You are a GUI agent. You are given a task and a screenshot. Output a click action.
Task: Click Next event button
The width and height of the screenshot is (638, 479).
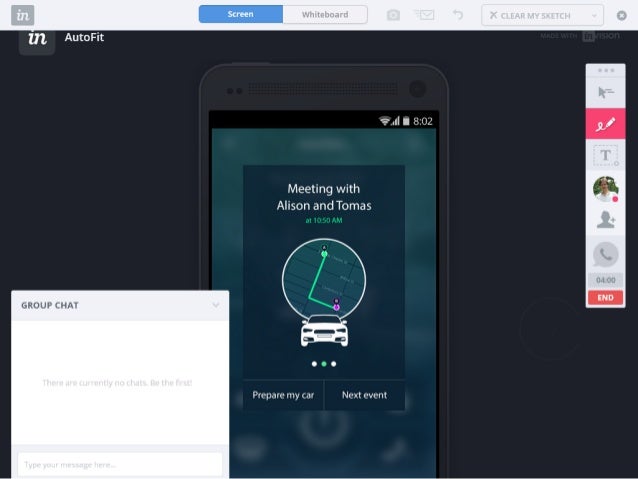365,395
